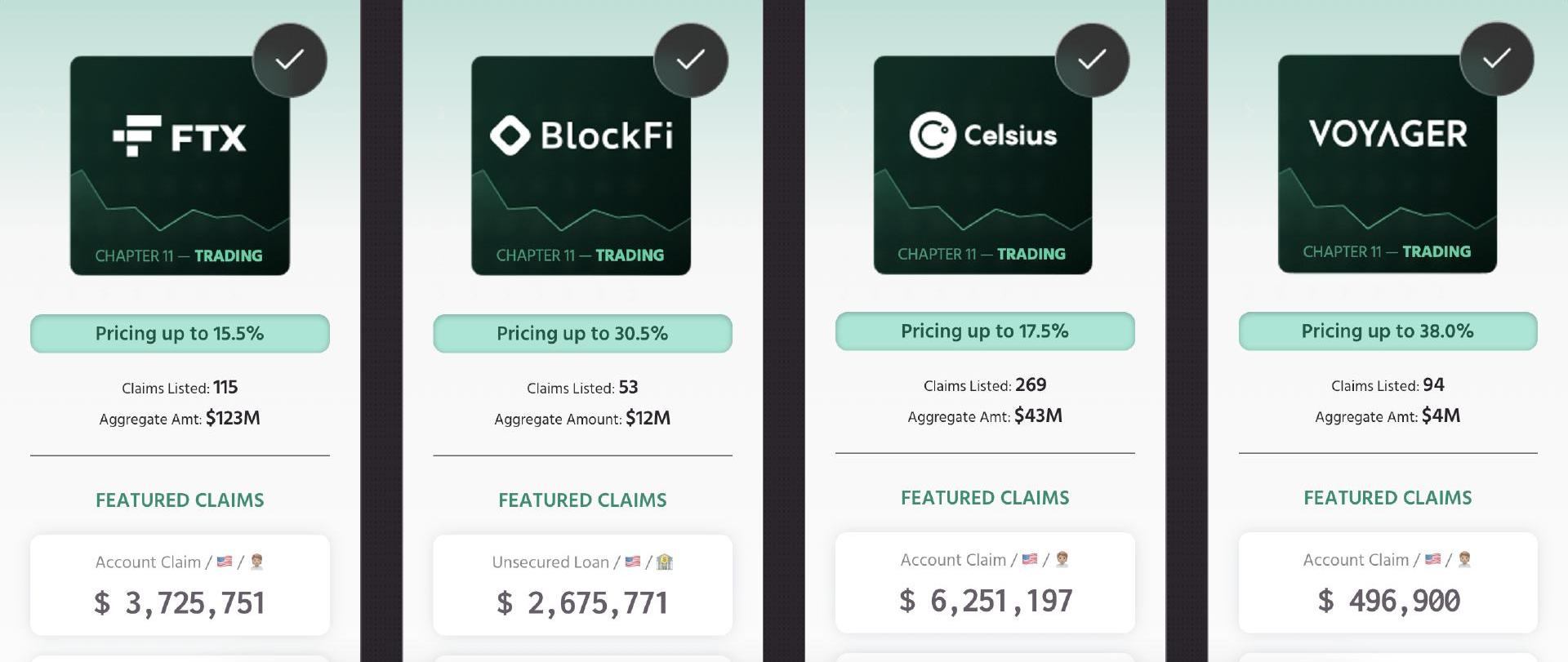Open the FTX $3,725,751 account claim

180,584
